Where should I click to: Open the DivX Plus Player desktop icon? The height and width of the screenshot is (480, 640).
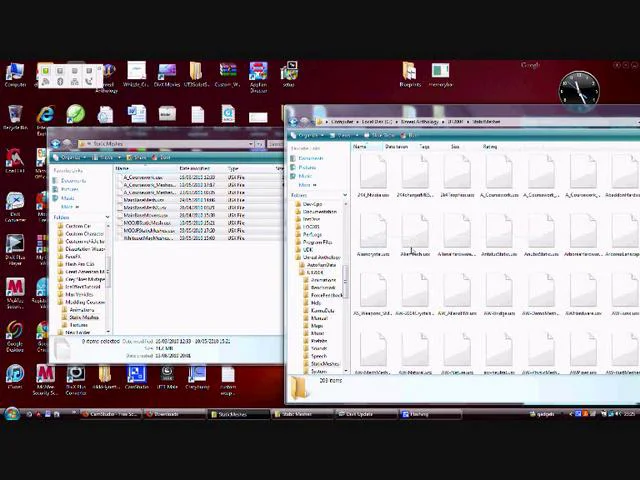15,250
